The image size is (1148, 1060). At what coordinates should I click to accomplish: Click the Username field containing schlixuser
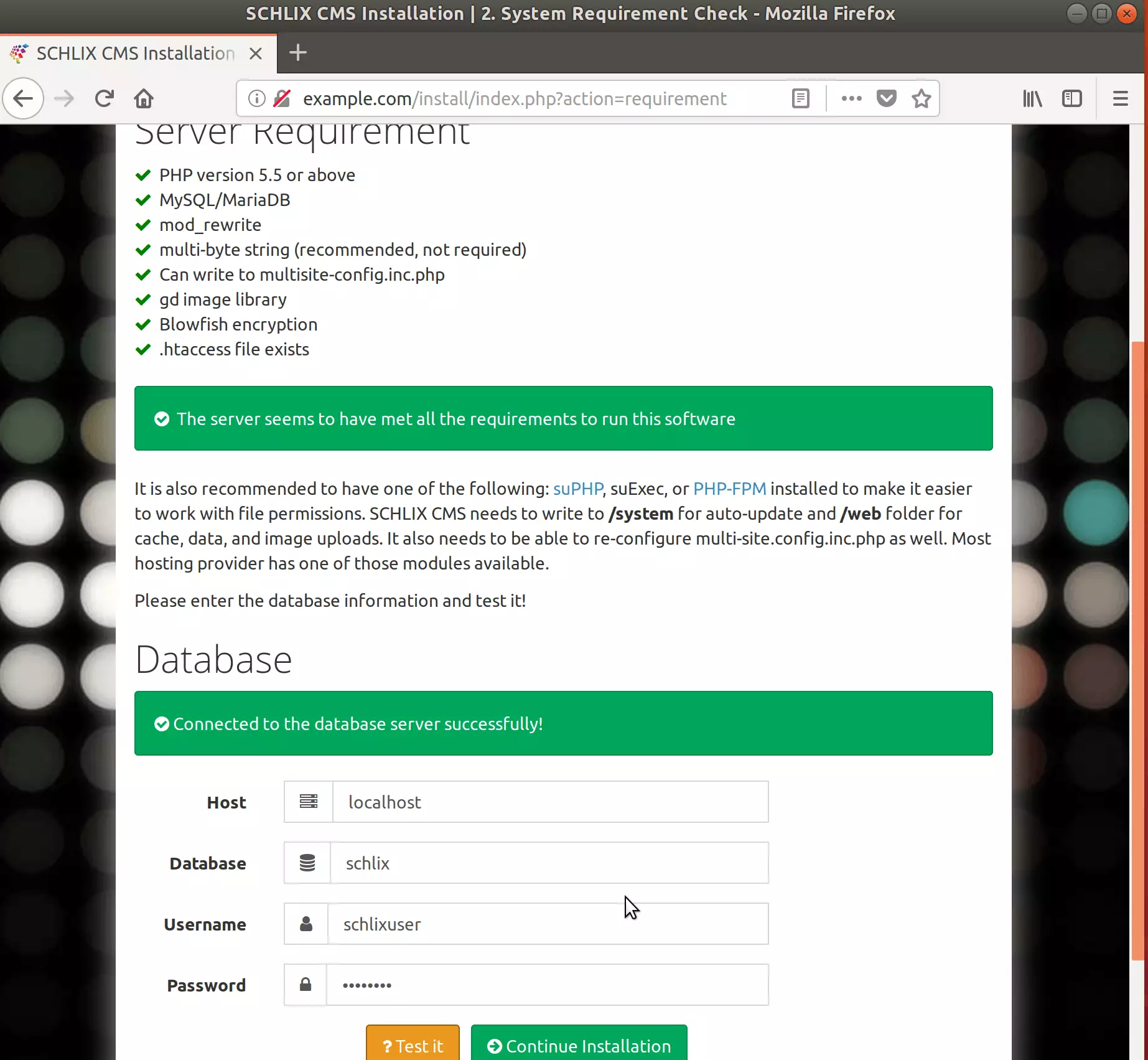point(548,924)
